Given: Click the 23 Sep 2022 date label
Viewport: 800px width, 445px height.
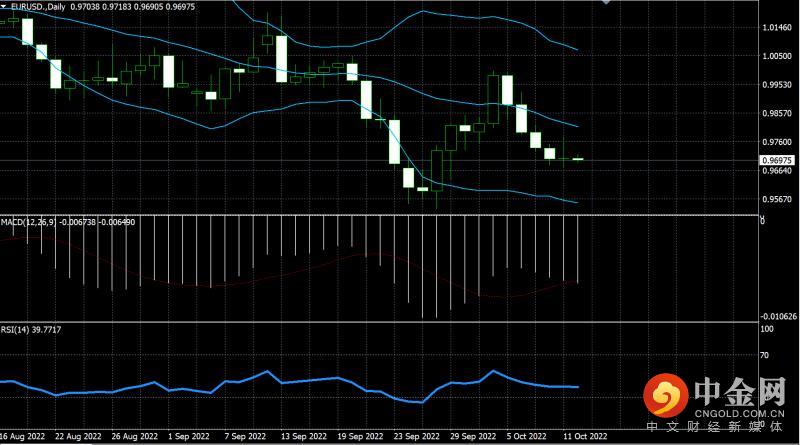Looking at the screenshot, I should click(416, 437).
